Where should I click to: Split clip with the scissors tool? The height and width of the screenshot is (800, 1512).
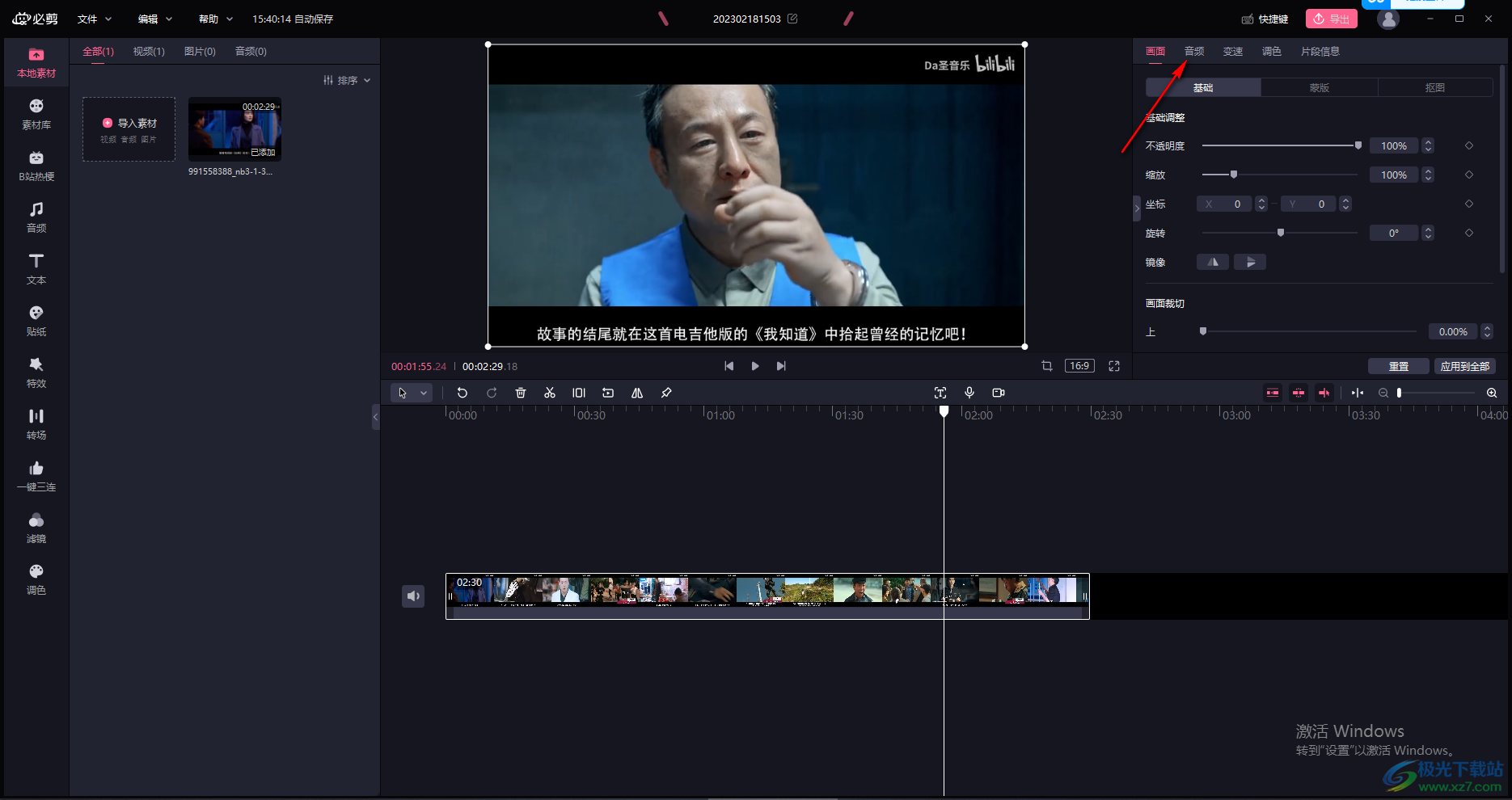coord(550,393)
